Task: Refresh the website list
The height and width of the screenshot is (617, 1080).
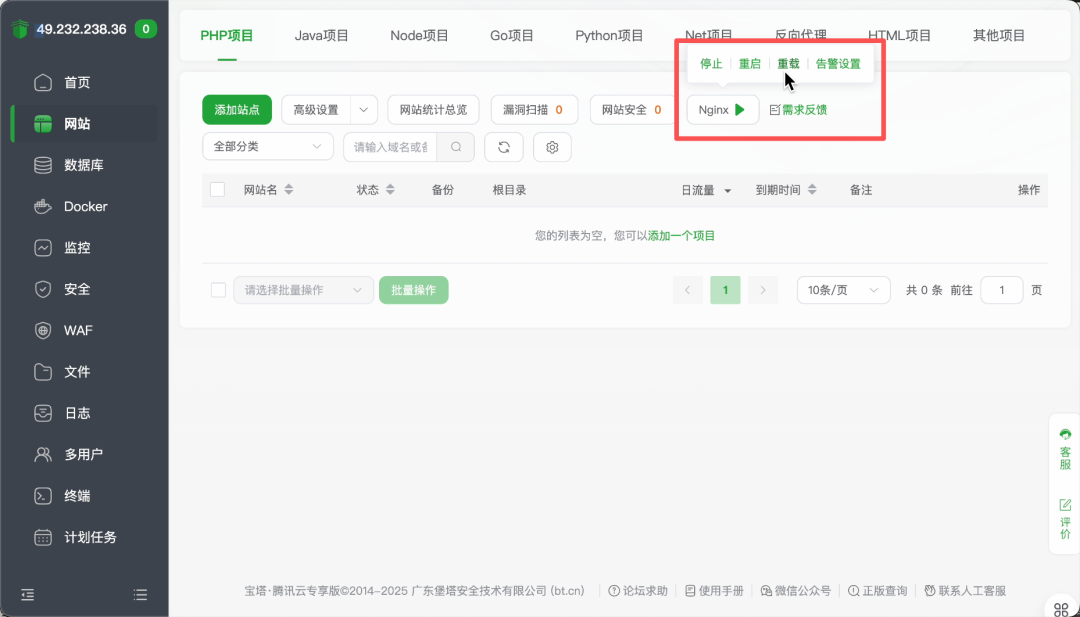Action: 504,146
